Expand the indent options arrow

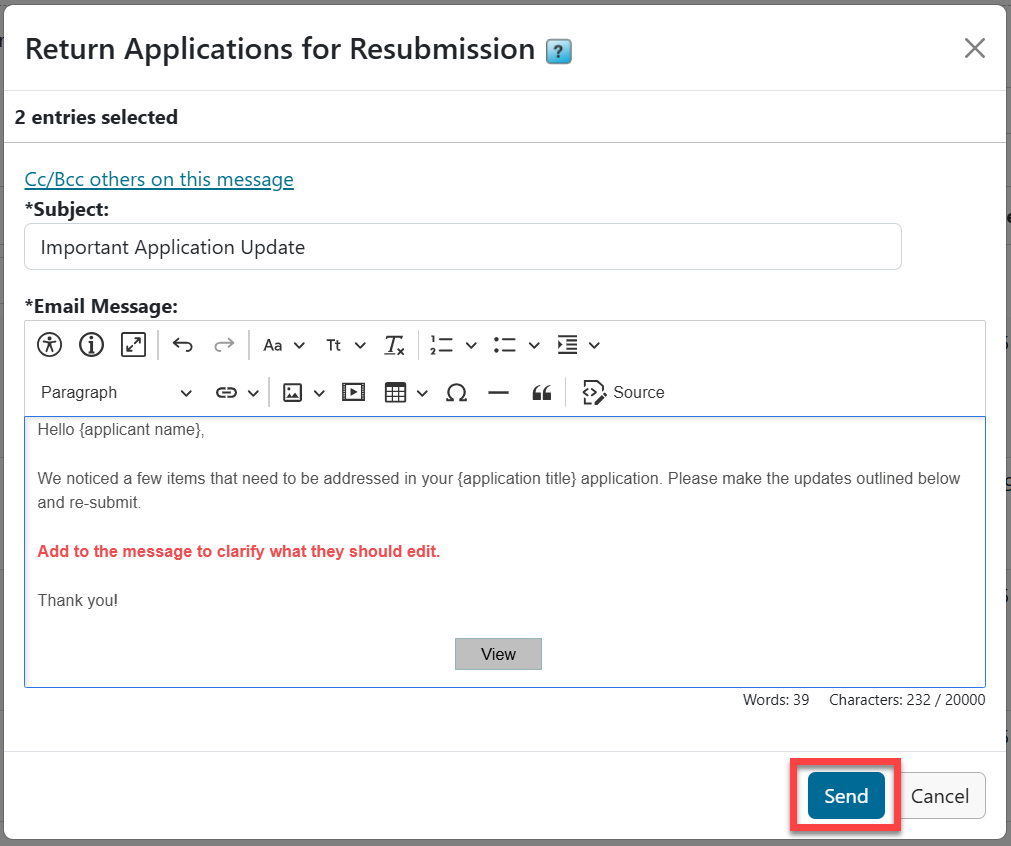594,345
